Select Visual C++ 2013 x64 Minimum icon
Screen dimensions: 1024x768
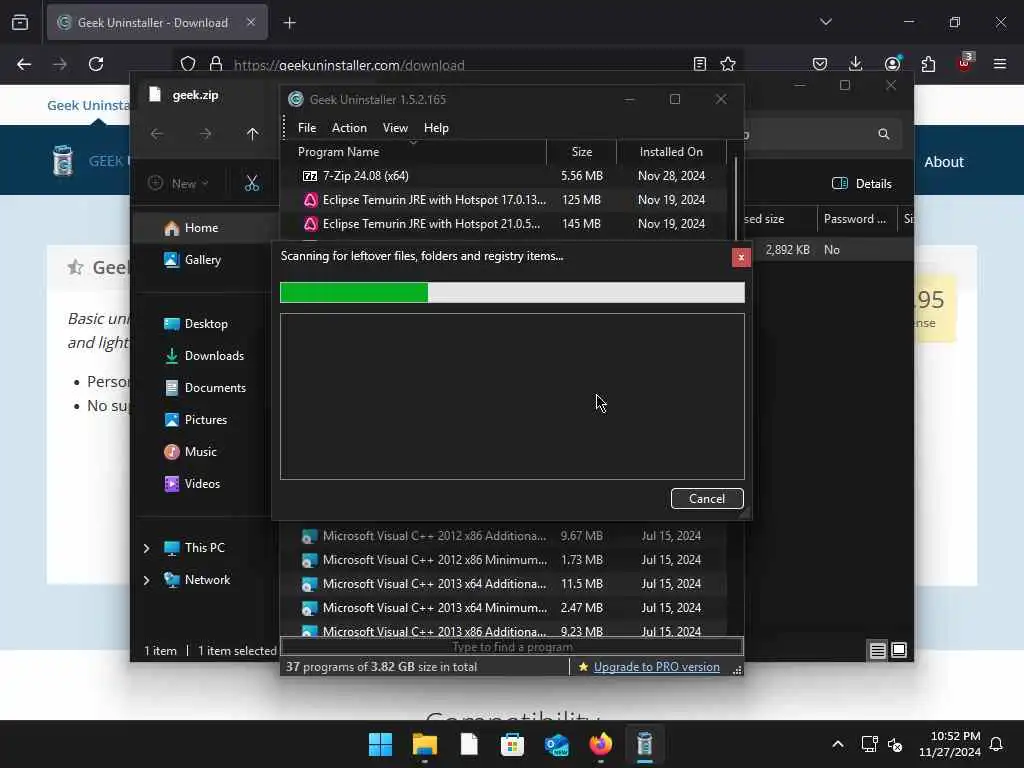coord(310,608)
